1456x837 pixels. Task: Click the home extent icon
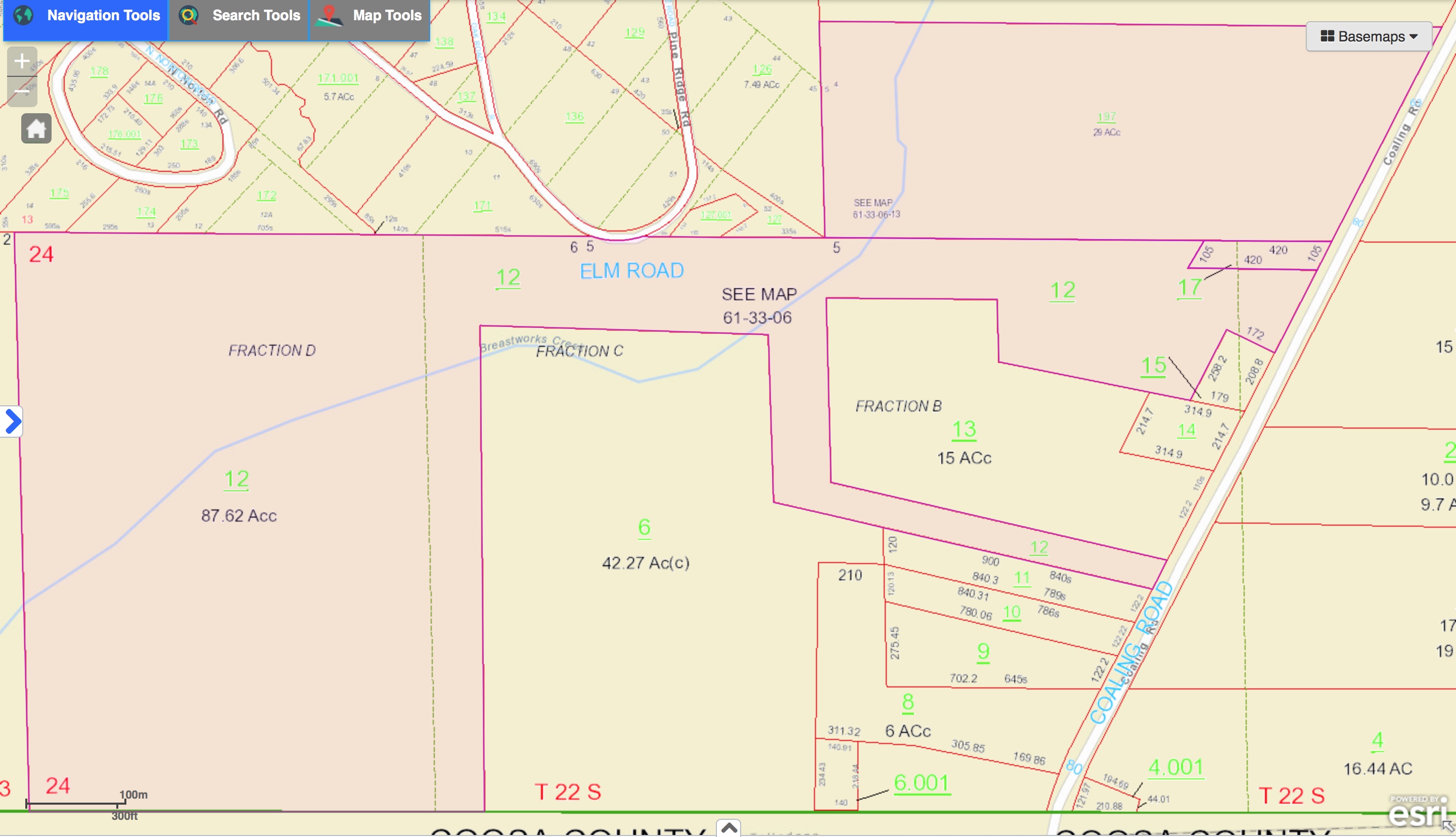36,128
